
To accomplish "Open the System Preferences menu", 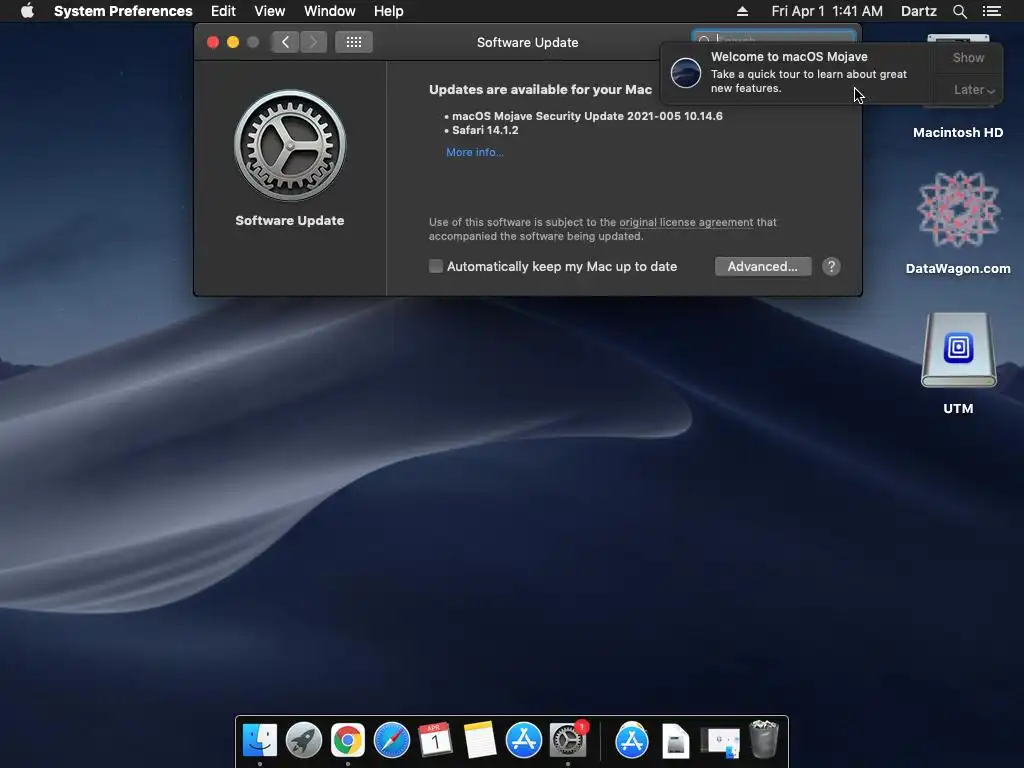I will tap(123, 11).
